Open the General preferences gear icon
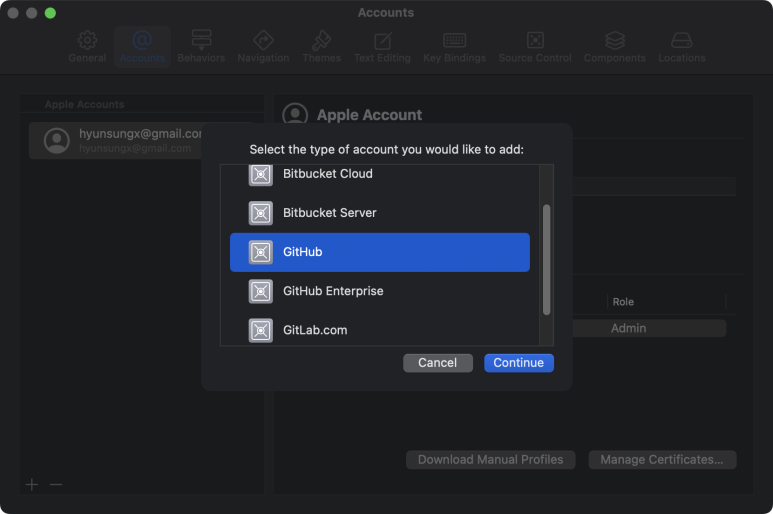Screen dimensions: 773x514 click(87, 40)
